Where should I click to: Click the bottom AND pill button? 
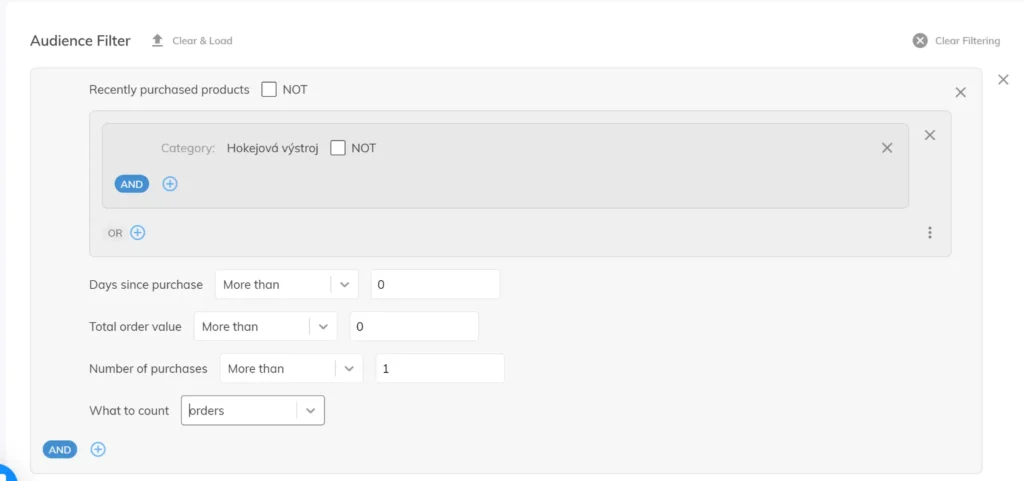coord(60,450)
